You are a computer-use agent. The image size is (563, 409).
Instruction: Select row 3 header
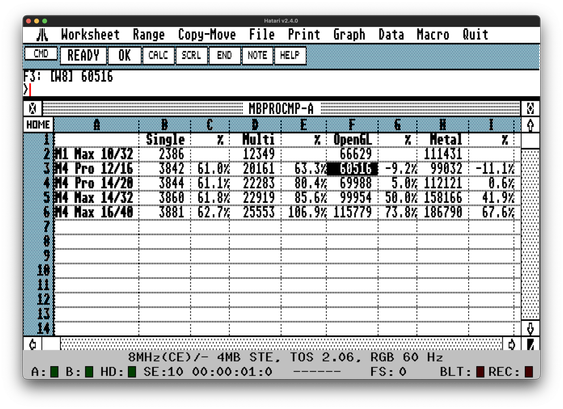(x=39, y=169)
